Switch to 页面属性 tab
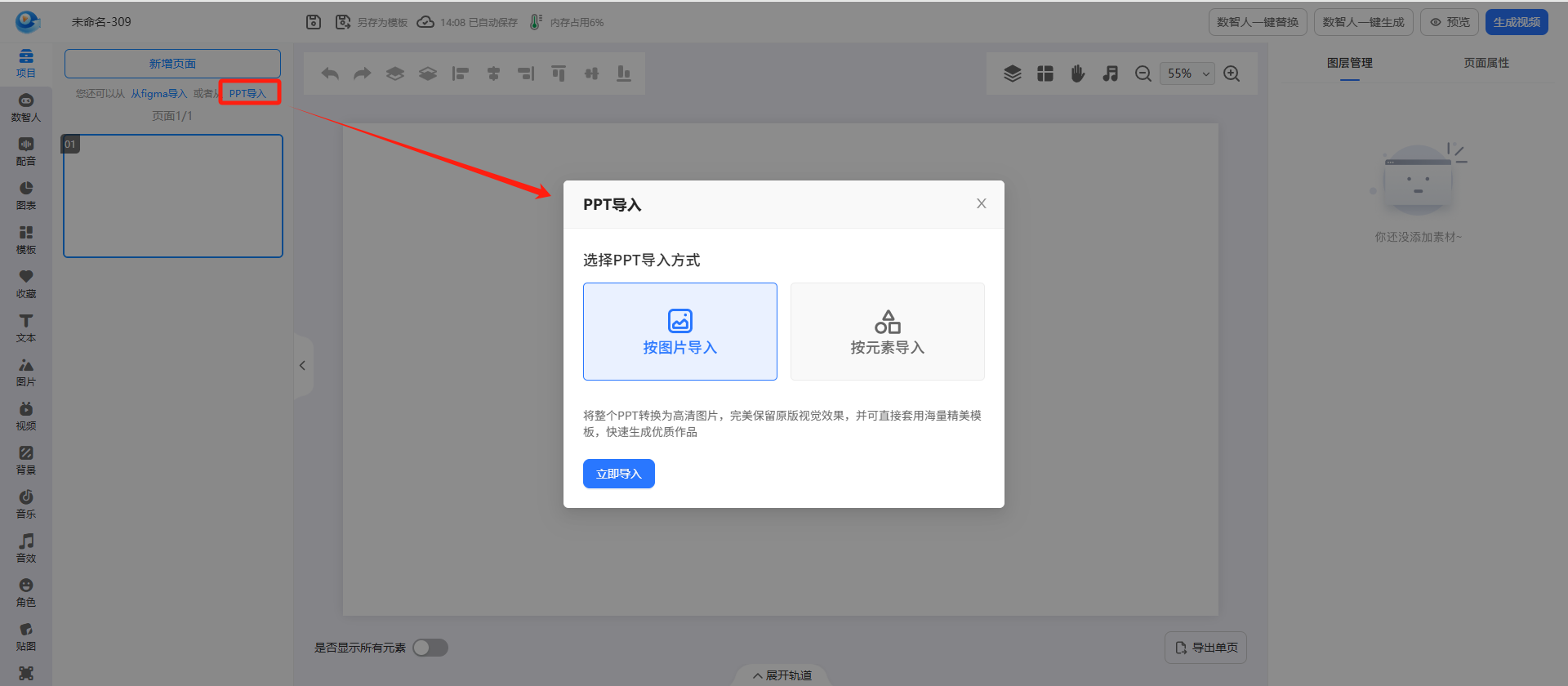Viewport: 1568px width, 686px height. pos(1486,63)
